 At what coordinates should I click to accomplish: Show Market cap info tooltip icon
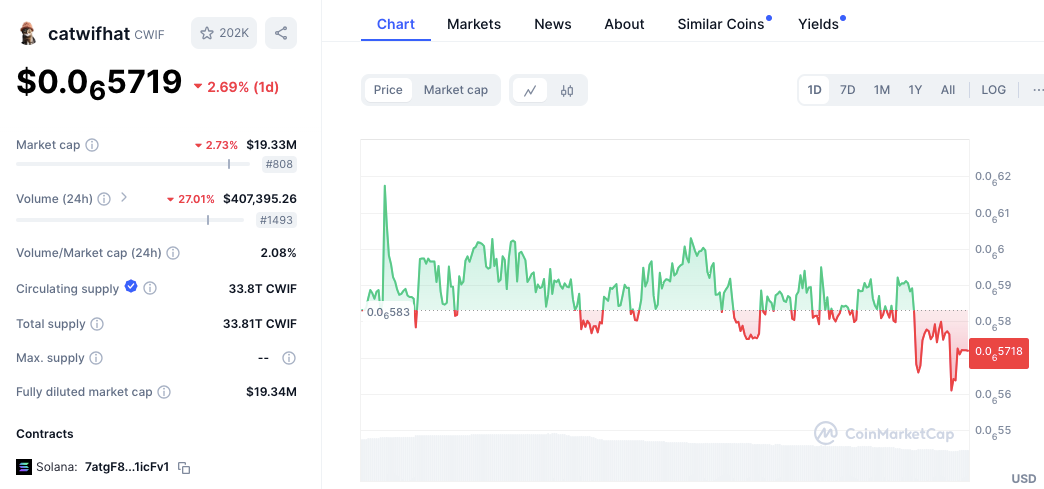(x=93, y=145)
